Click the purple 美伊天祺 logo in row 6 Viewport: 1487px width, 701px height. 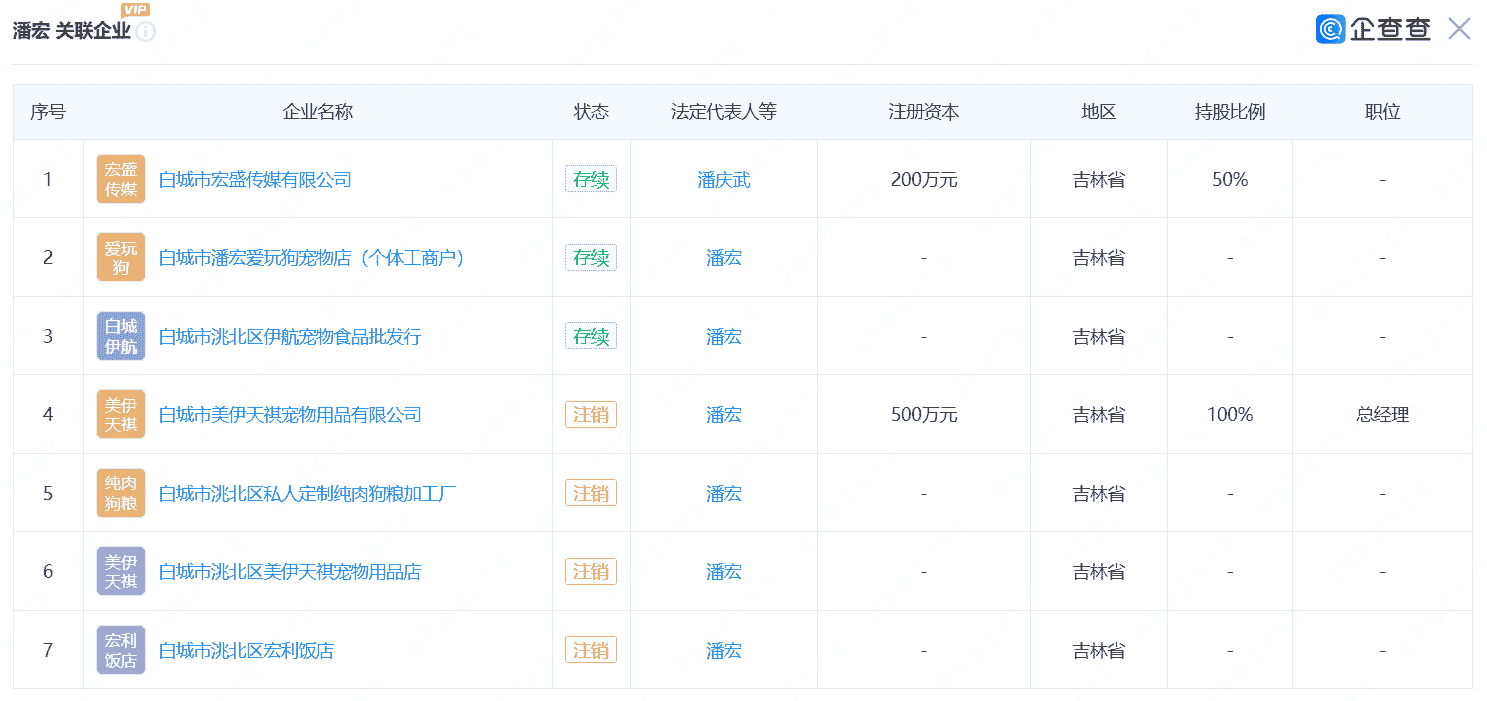coord(121,572)
